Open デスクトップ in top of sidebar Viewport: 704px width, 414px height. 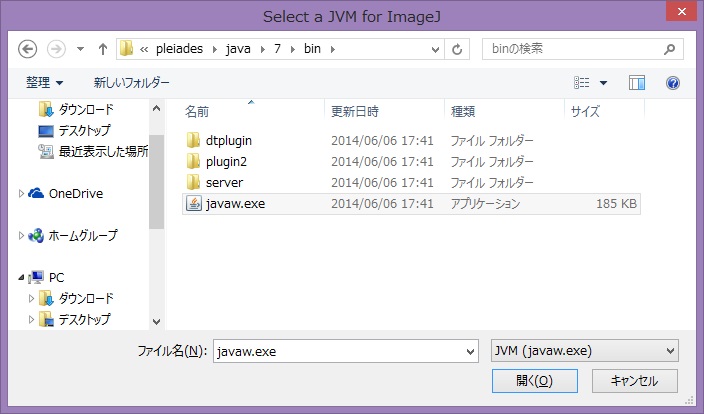pos(84,130)
